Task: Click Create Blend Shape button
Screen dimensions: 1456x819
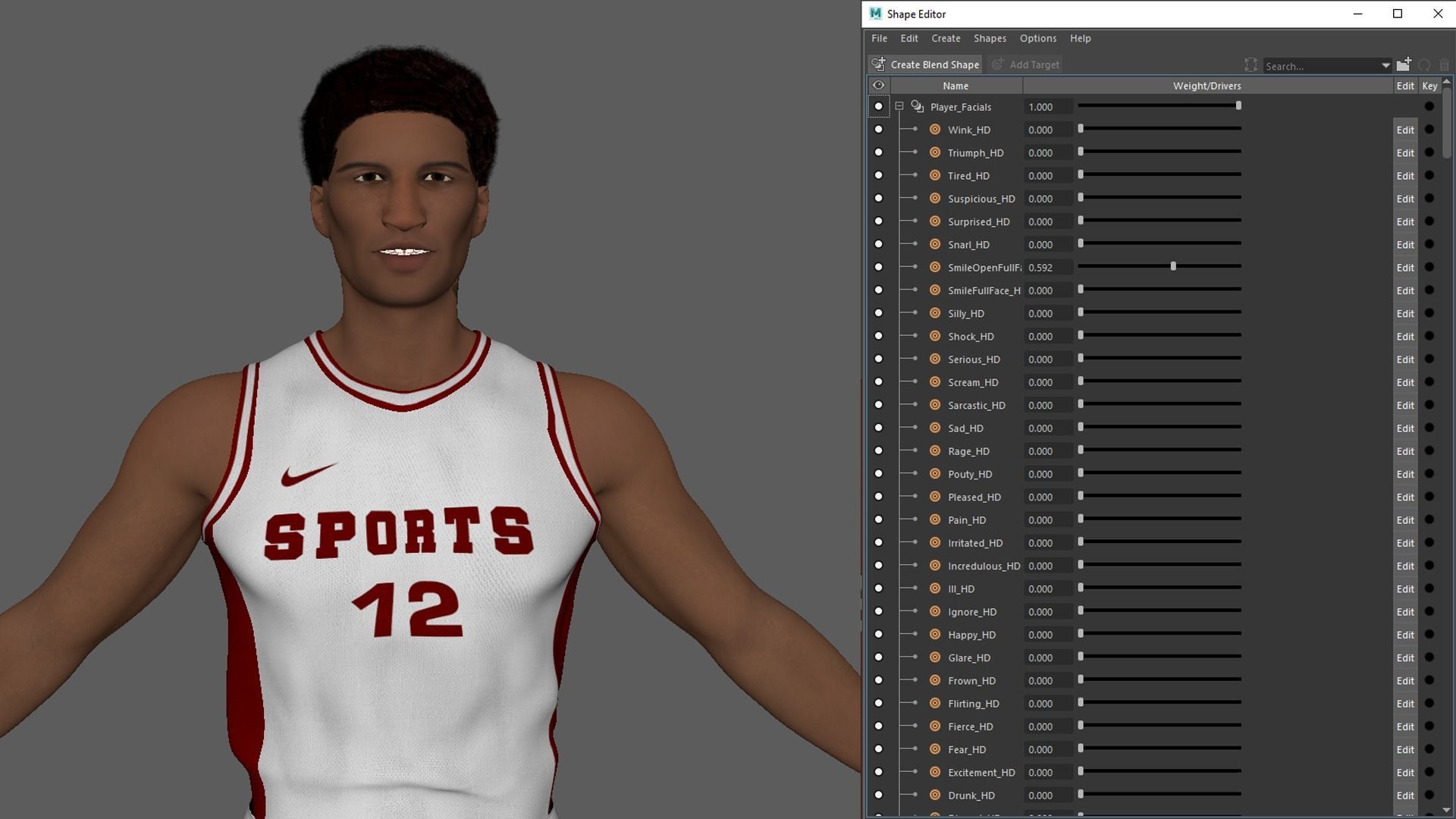Action: coord(925,64)
